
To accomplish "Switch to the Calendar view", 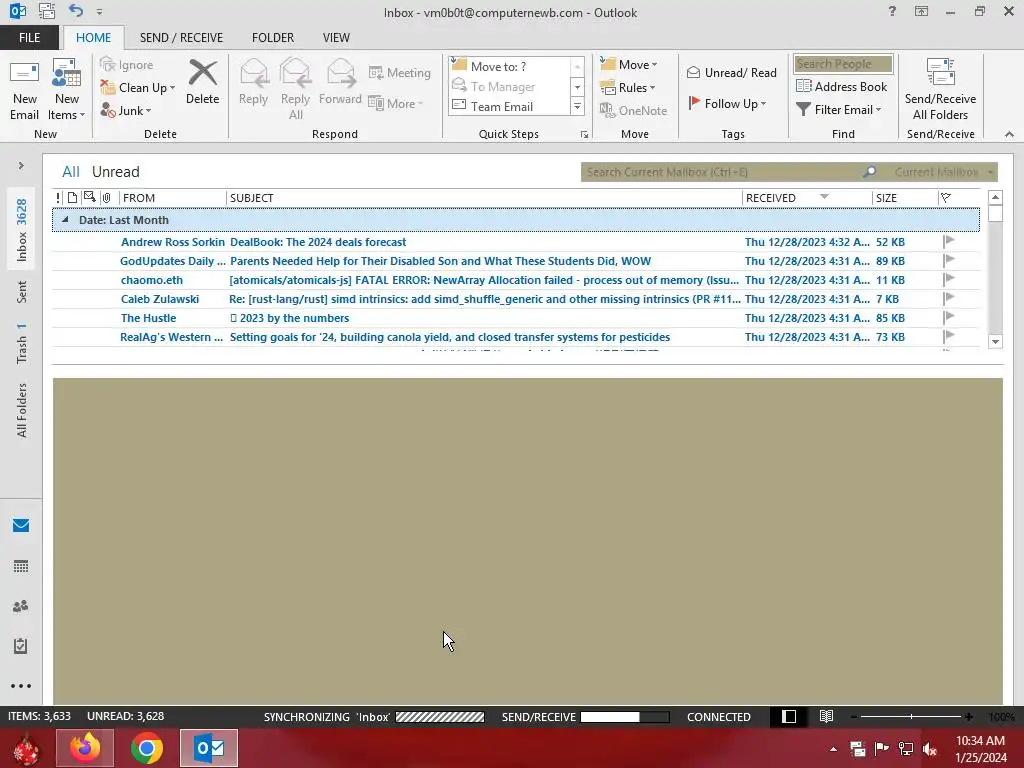I will (x=21, y=566).
